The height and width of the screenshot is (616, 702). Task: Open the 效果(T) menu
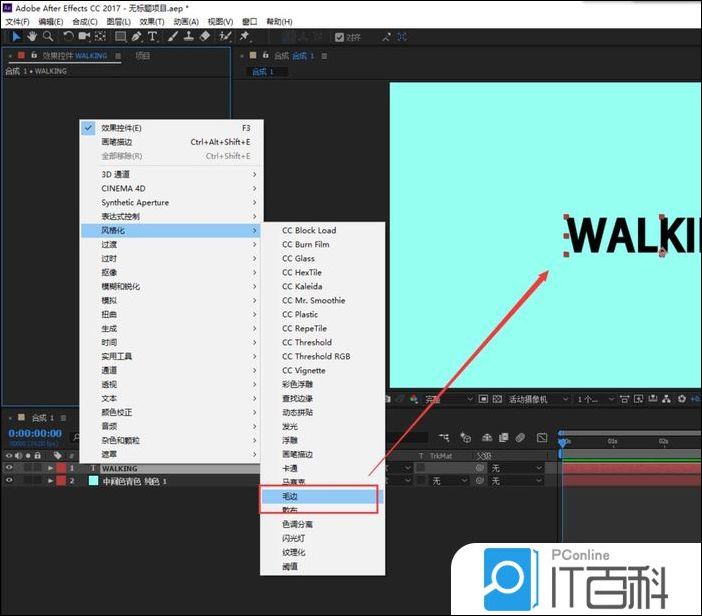tap(152, 21)
